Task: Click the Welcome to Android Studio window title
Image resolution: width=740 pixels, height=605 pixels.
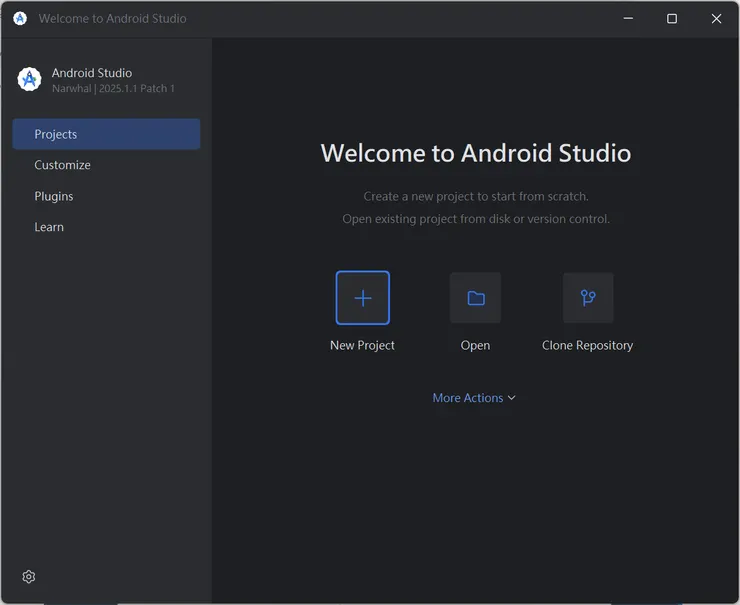Action: click(112, 18)
